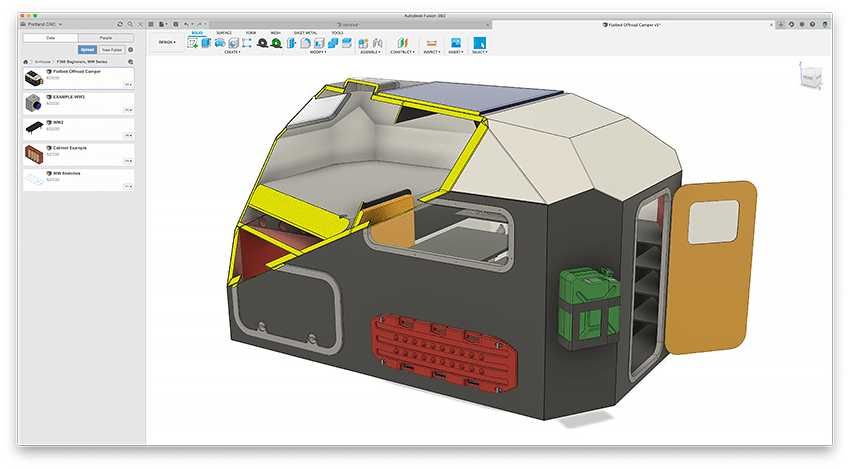This screenshot has height=469, width=850.
Task: Click the Measure icon in Inspect group
Action: 431,43
